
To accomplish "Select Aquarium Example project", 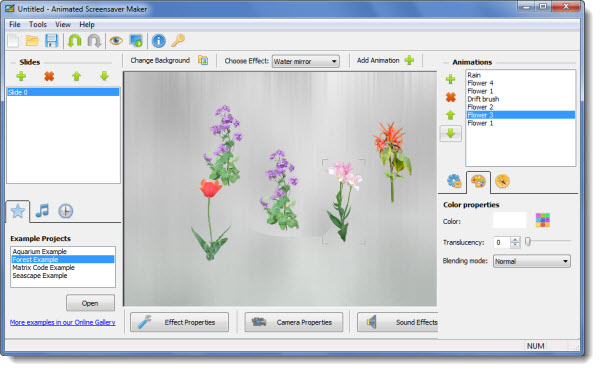I will coord(63,251).
